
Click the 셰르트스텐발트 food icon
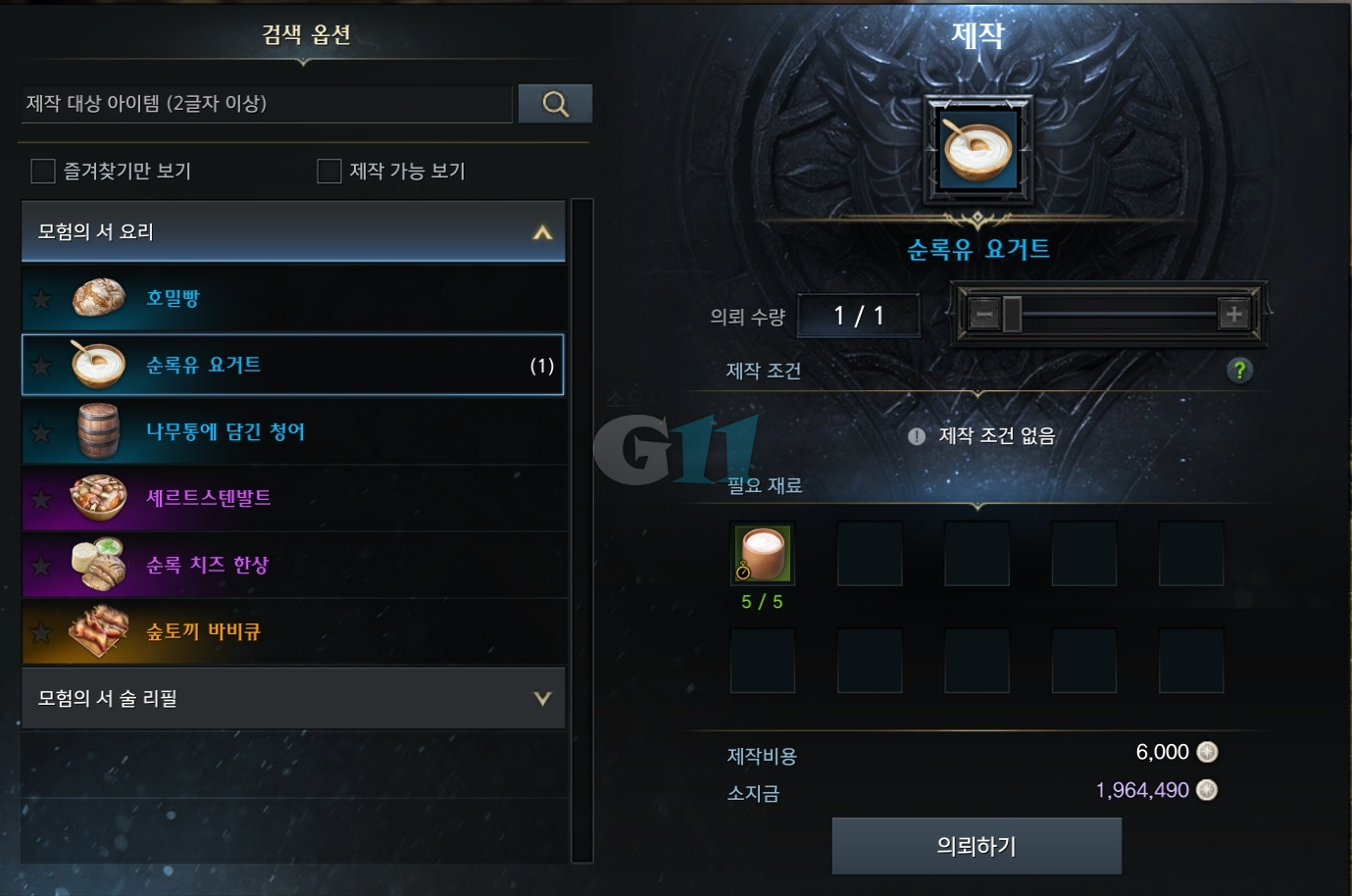coord(98,498)
